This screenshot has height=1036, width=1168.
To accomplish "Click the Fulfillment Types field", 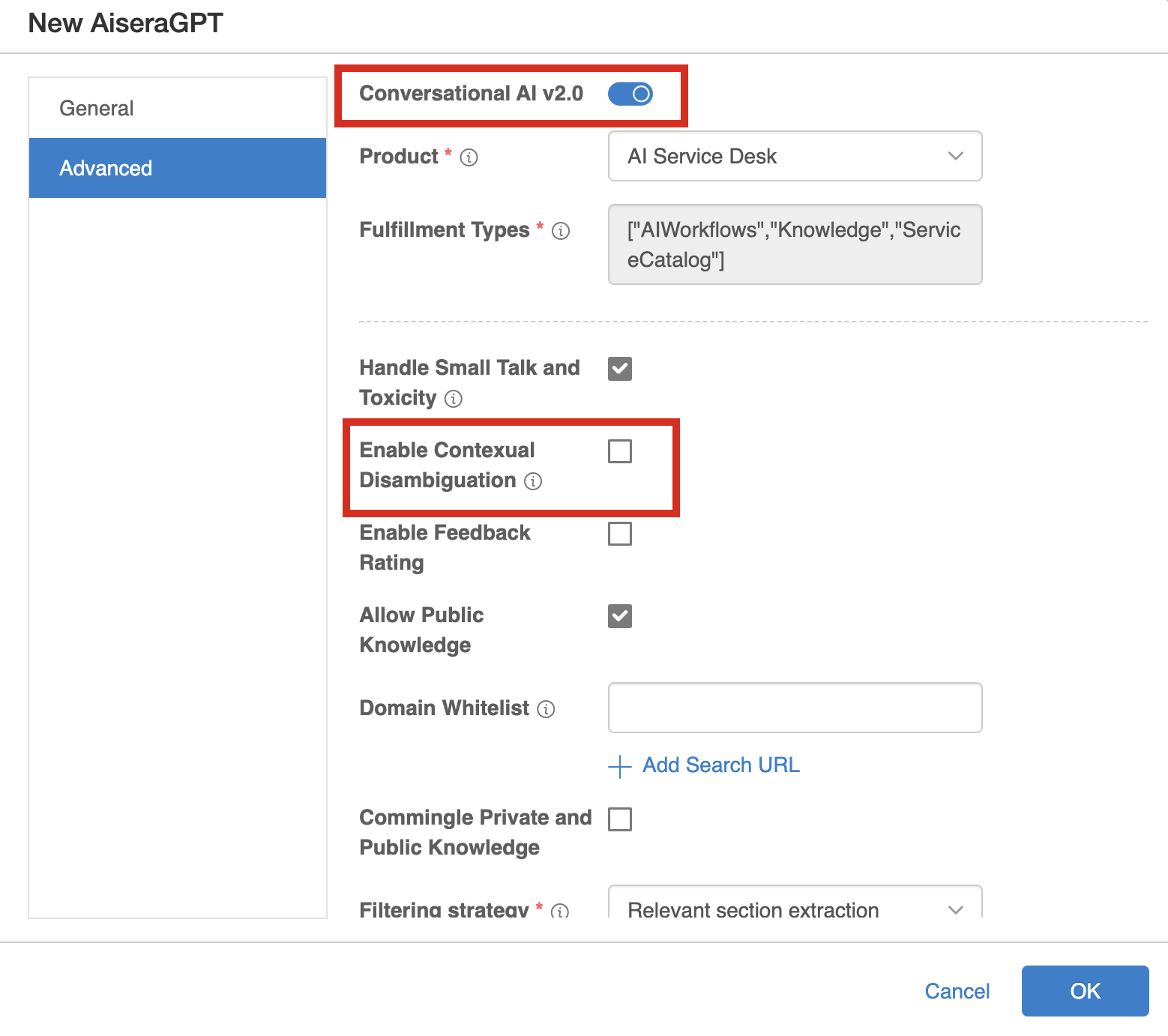I will [795, 244].
